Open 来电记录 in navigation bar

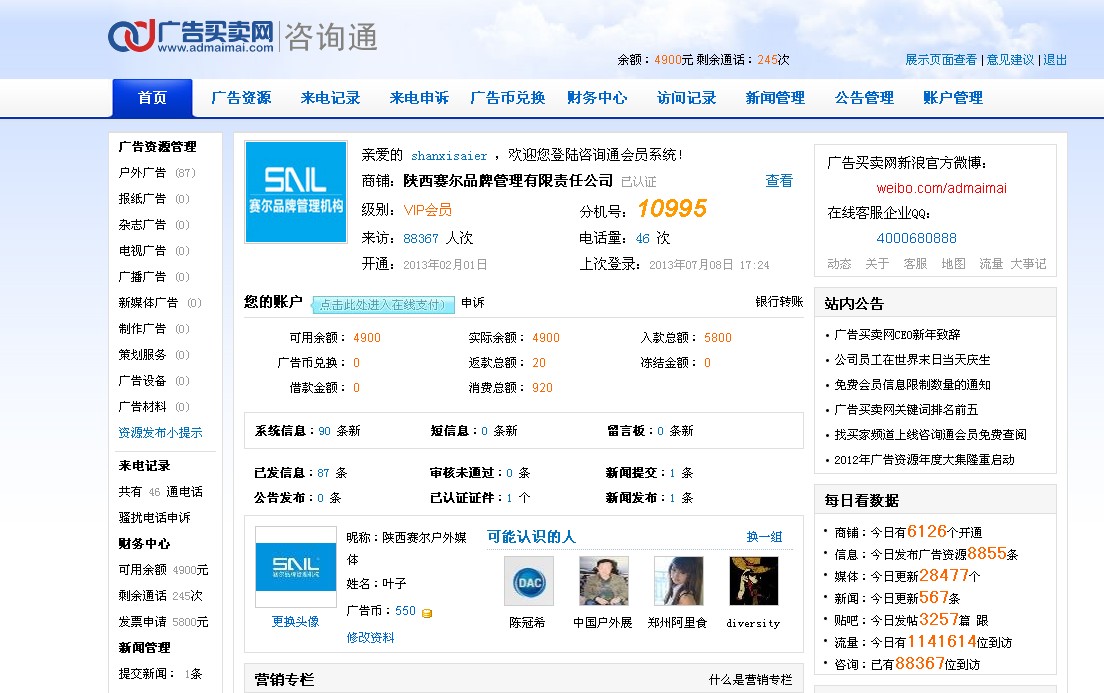[x=330, y=98]
